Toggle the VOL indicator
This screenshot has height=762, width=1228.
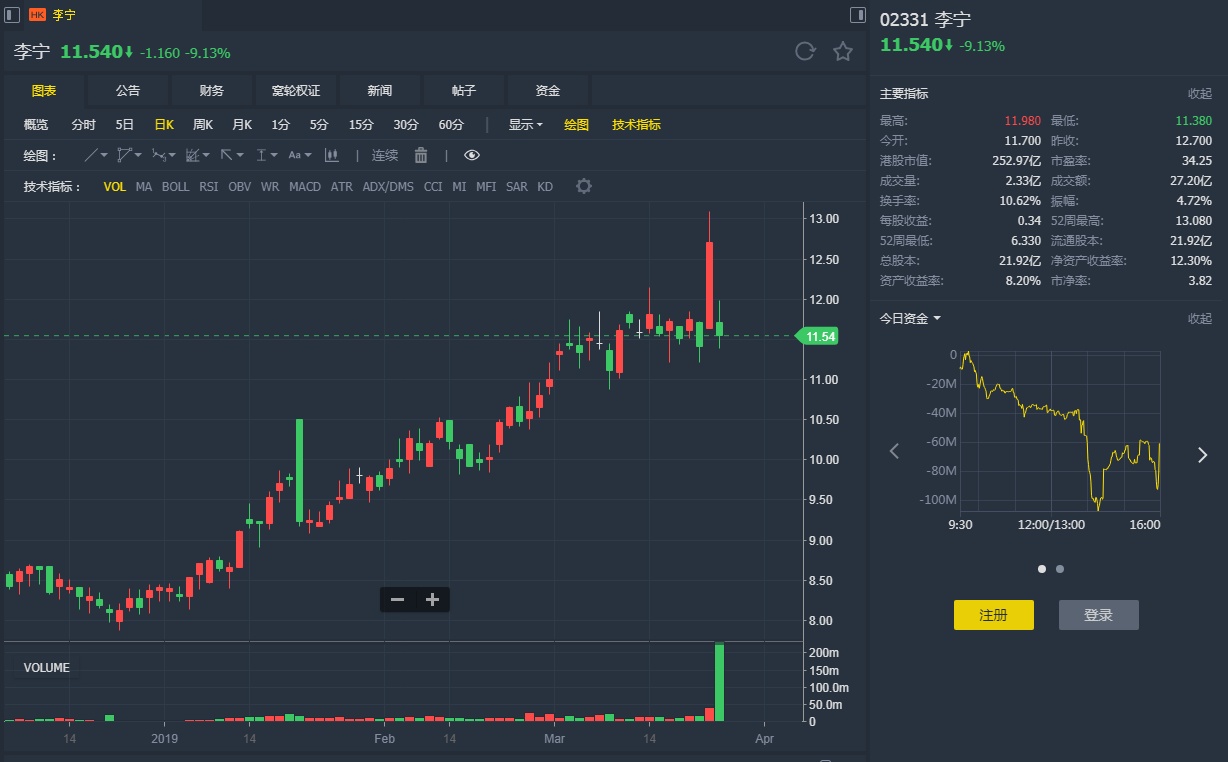click(115, 187)
